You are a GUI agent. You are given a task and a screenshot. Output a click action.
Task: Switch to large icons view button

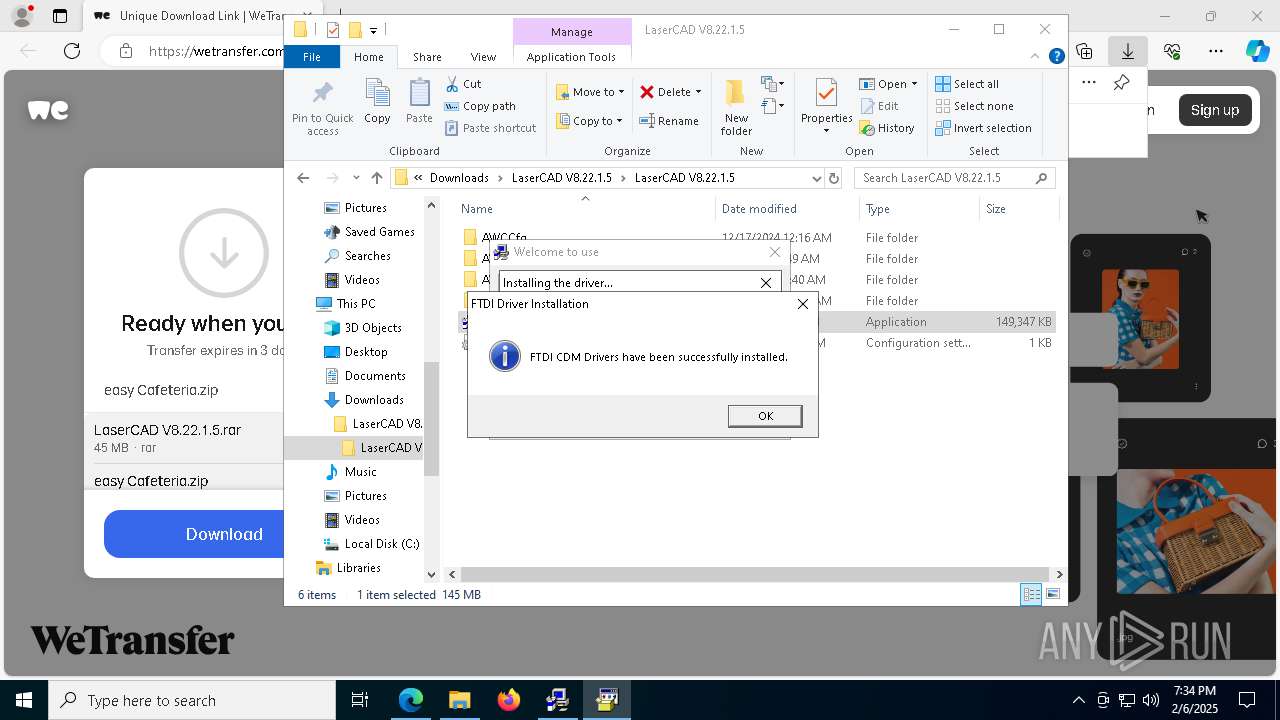(1052, 594)
